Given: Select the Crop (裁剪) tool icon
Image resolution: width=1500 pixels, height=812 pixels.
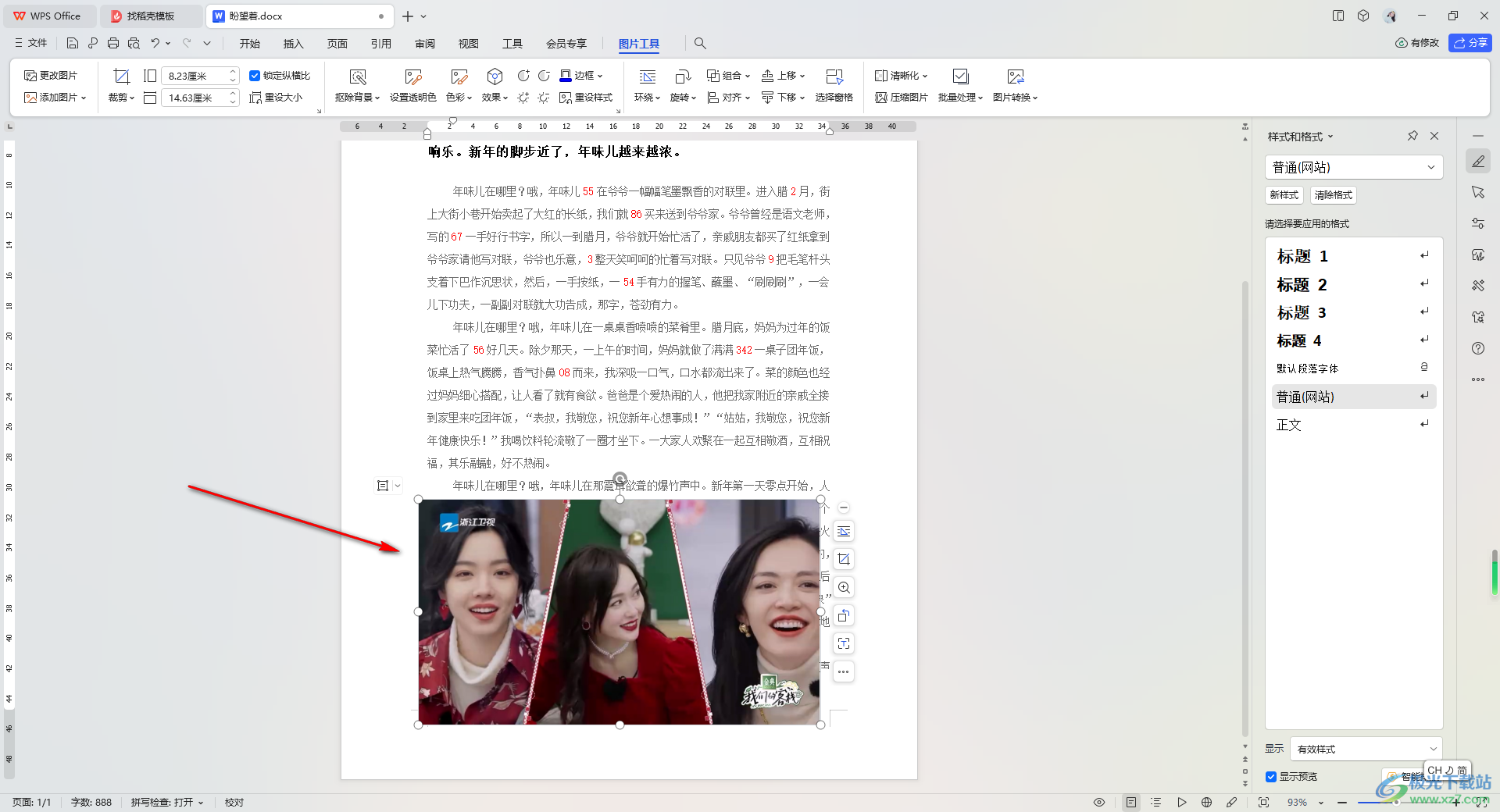Looking at the screenshot, I should coord(121,77).
